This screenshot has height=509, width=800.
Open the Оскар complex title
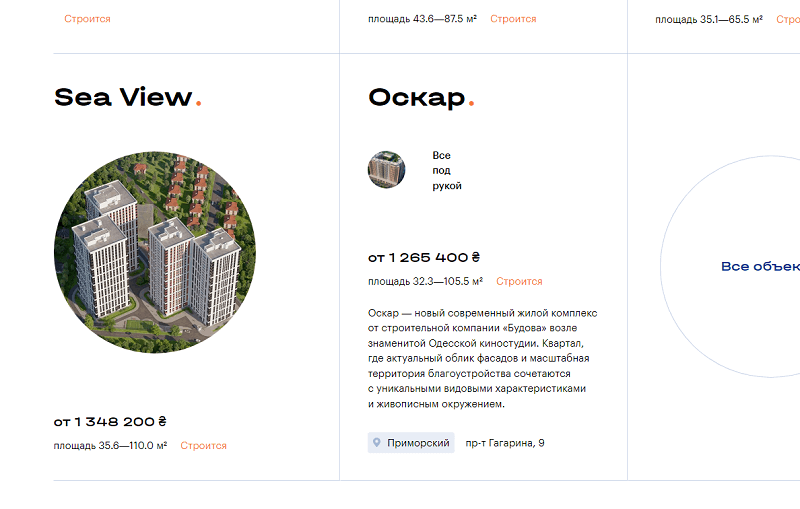click(417, 97)
